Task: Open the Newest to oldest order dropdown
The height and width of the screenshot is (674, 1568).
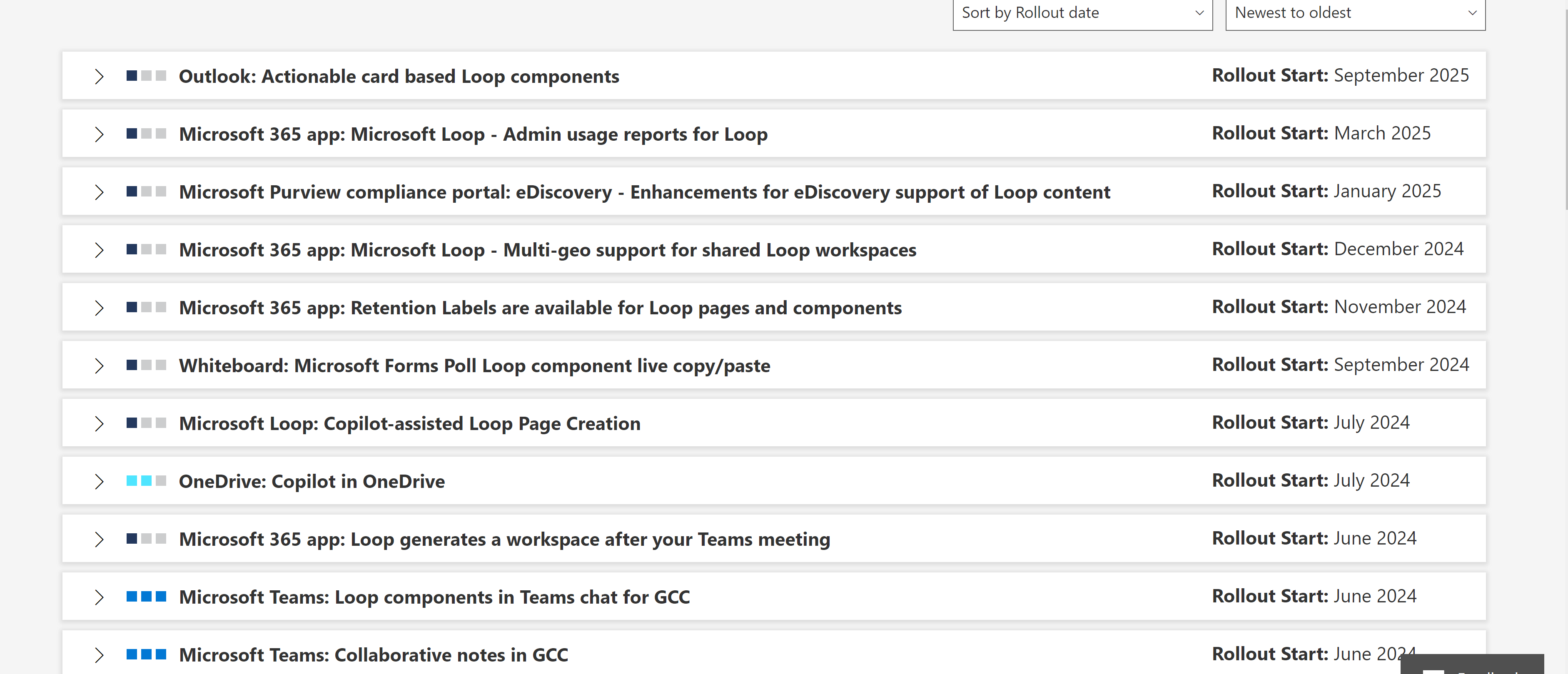Action: [x=1355, y=13]
